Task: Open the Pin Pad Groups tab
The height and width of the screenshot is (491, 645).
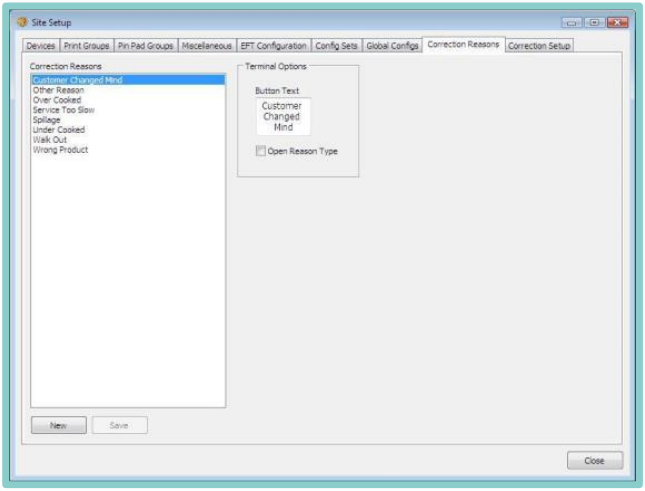Action: click(x=146, y=46)
